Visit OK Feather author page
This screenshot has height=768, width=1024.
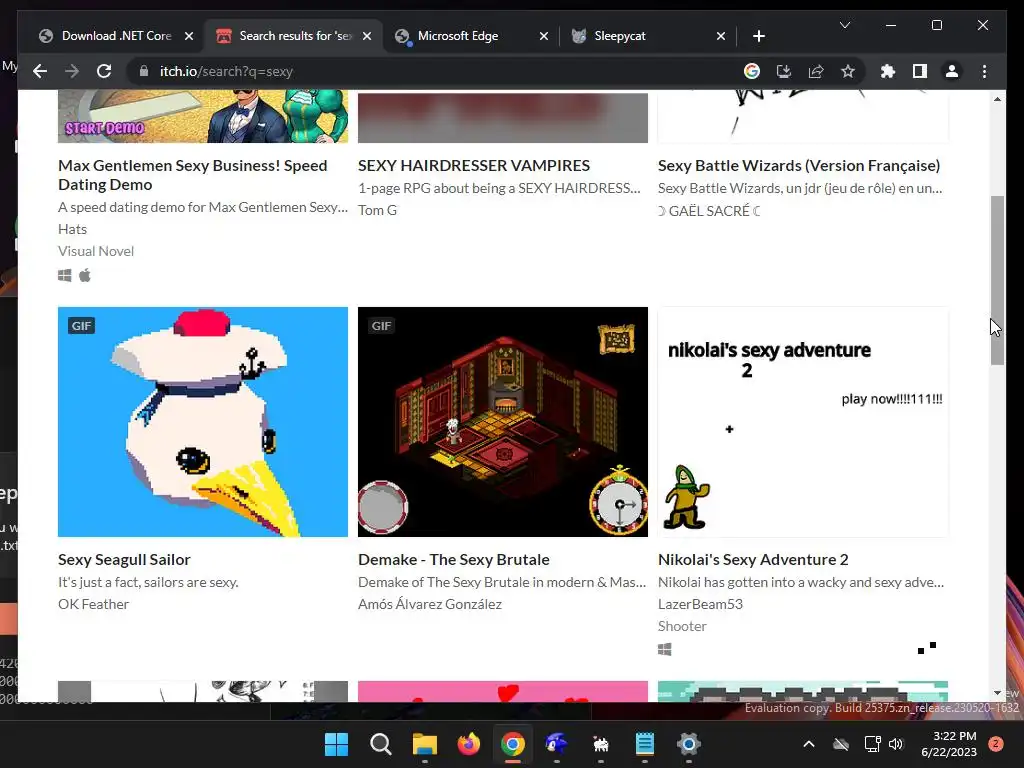click(93, 604)
